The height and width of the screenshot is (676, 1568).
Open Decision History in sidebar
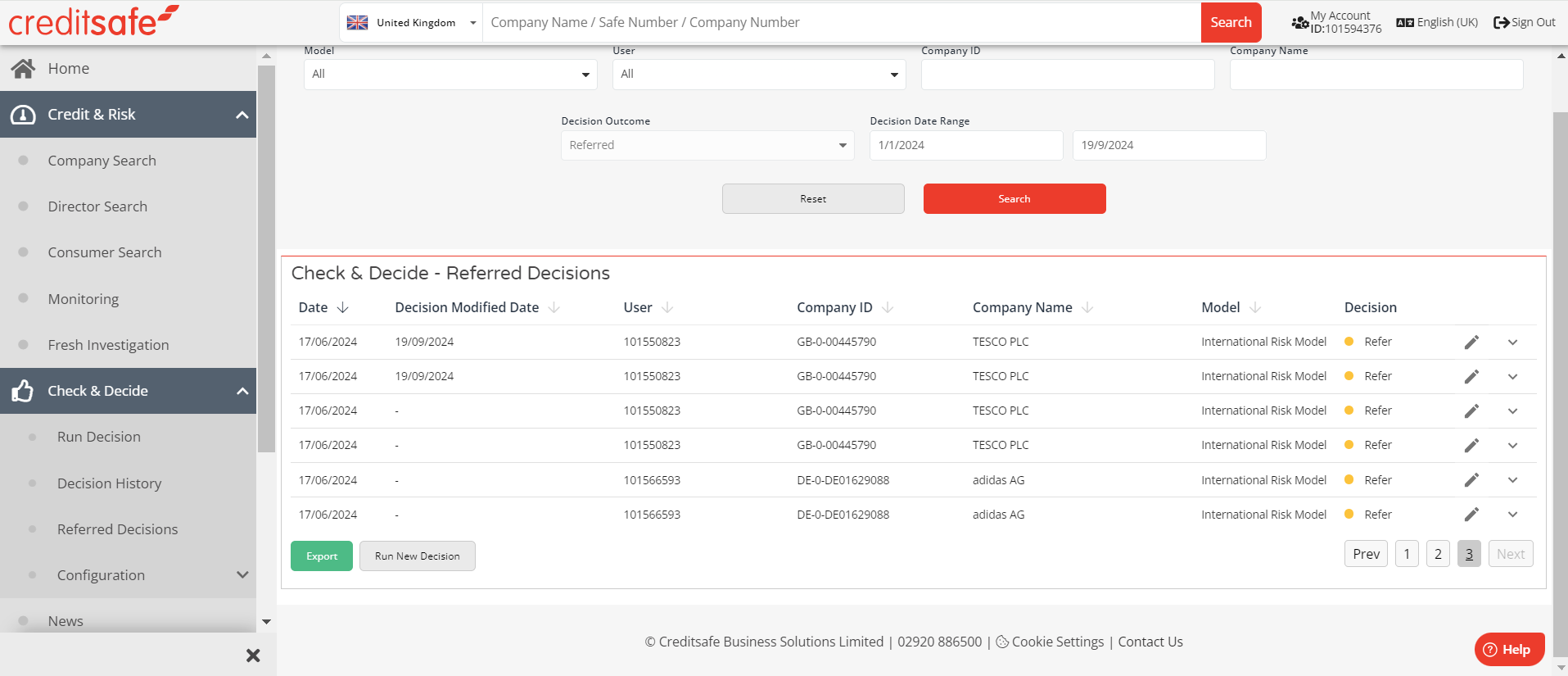(x=110, y=483)
